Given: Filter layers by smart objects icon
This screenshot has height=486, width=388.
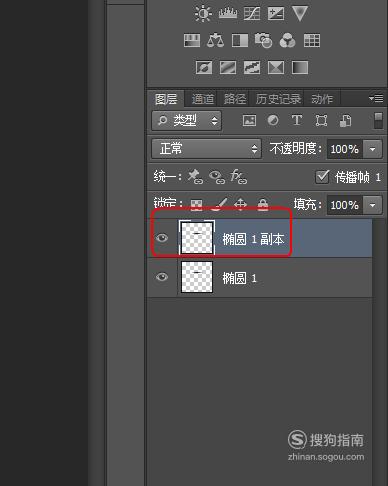Looking at the screenshot, I should (x=345, y=120).
